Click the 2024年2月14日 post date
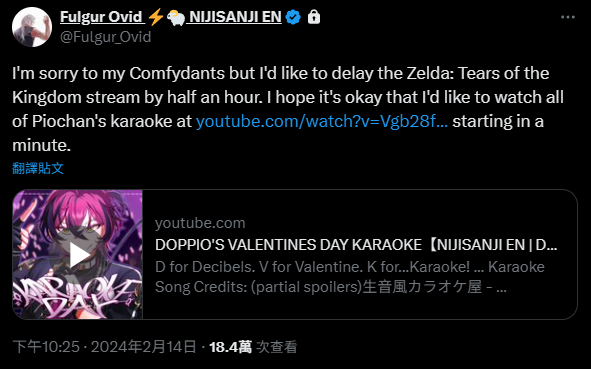Viewport: 591px width, 369px height. point(143,347)
